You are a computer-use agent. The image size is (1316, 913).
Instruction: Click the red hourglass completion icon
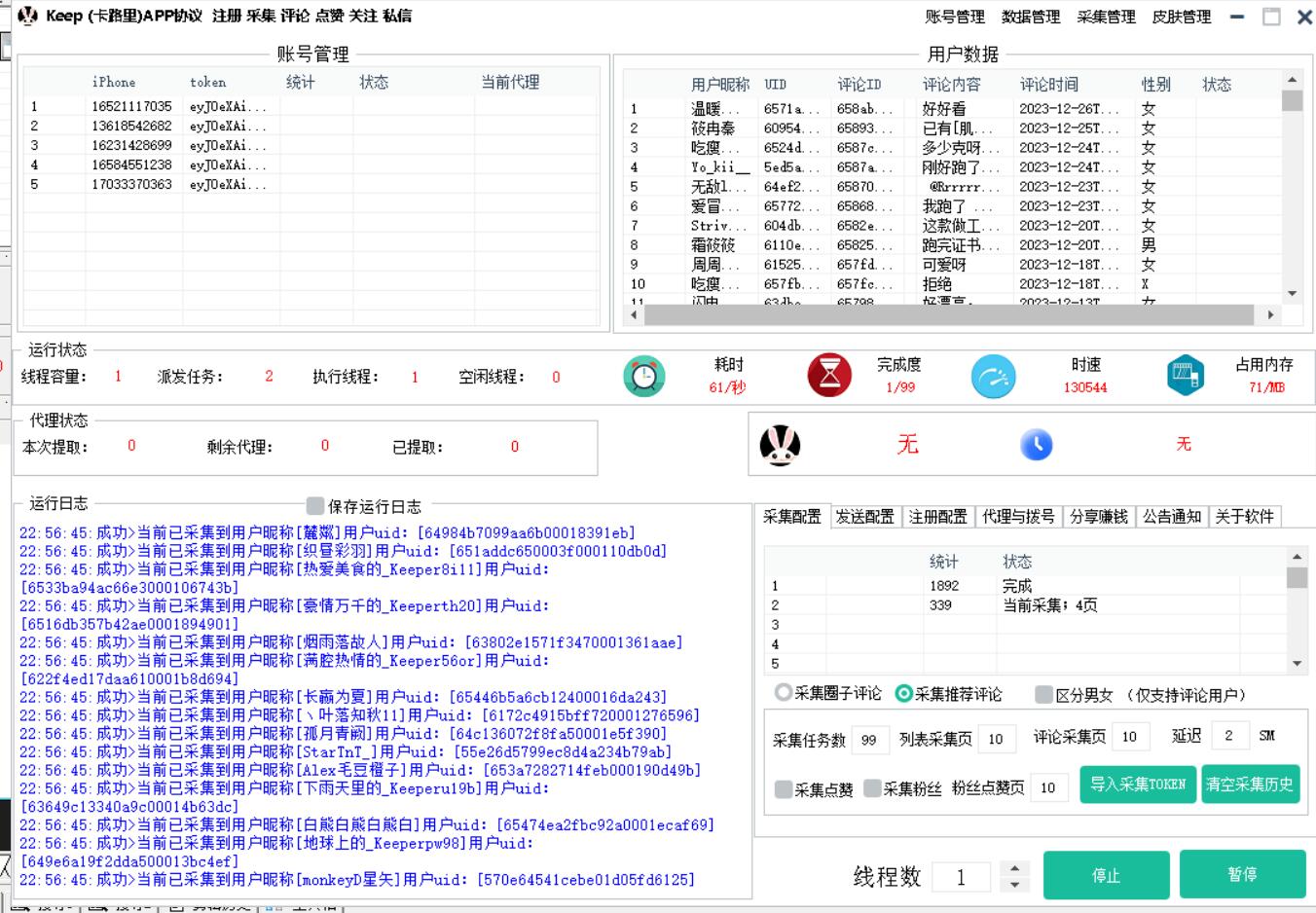pos(829,376)
